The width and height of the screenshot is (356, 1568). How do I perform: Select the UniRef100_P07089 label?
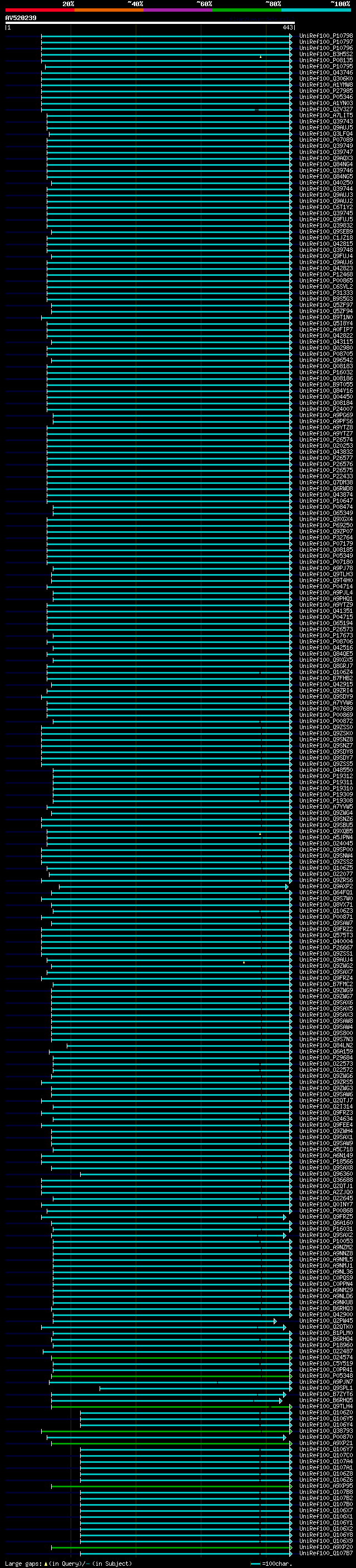(x=326, y=140)
